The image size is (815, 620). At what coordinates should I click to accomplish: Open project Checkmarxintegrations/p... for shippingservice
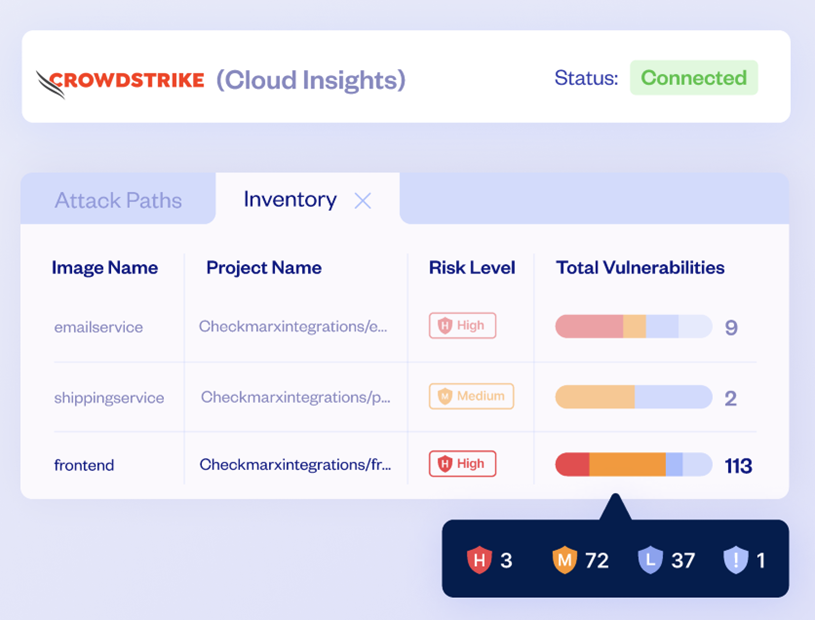pos(295,397)
